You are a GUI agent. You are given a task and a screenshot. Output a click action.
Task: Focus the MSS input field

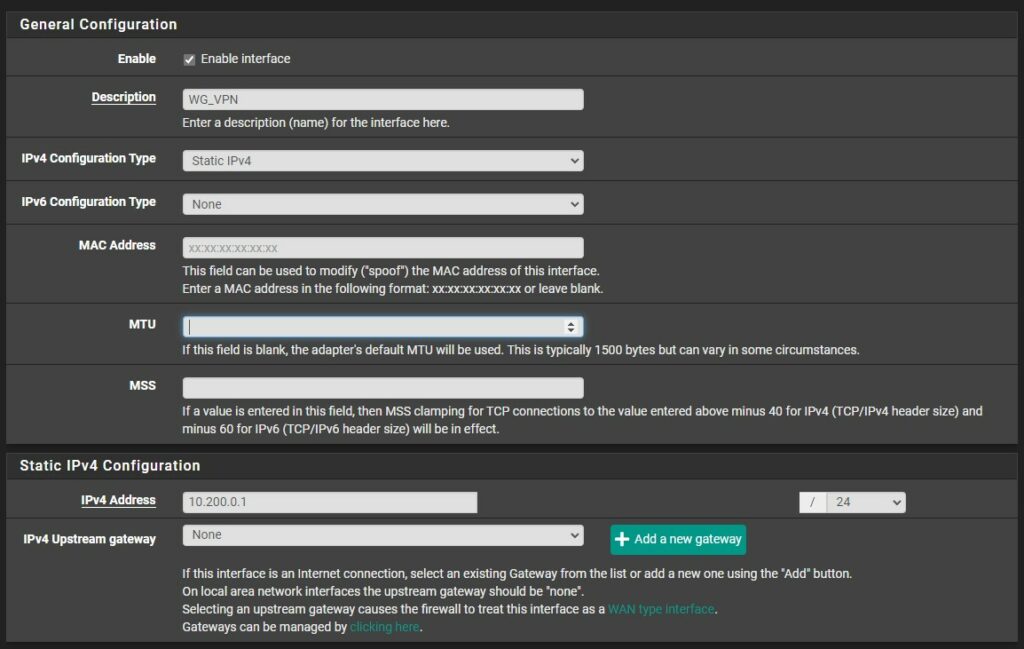click(x=383, y=388)
